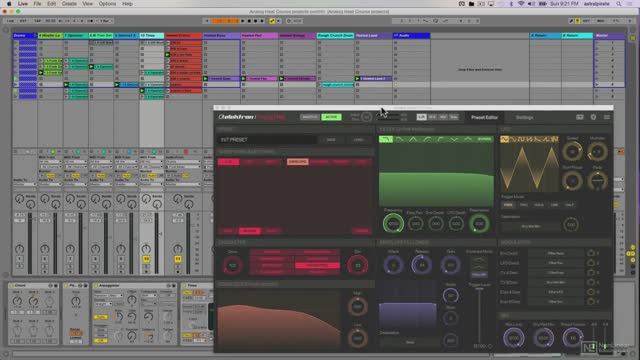Select the Master track header
640x360 pixels.
click(x=609, y=36)
